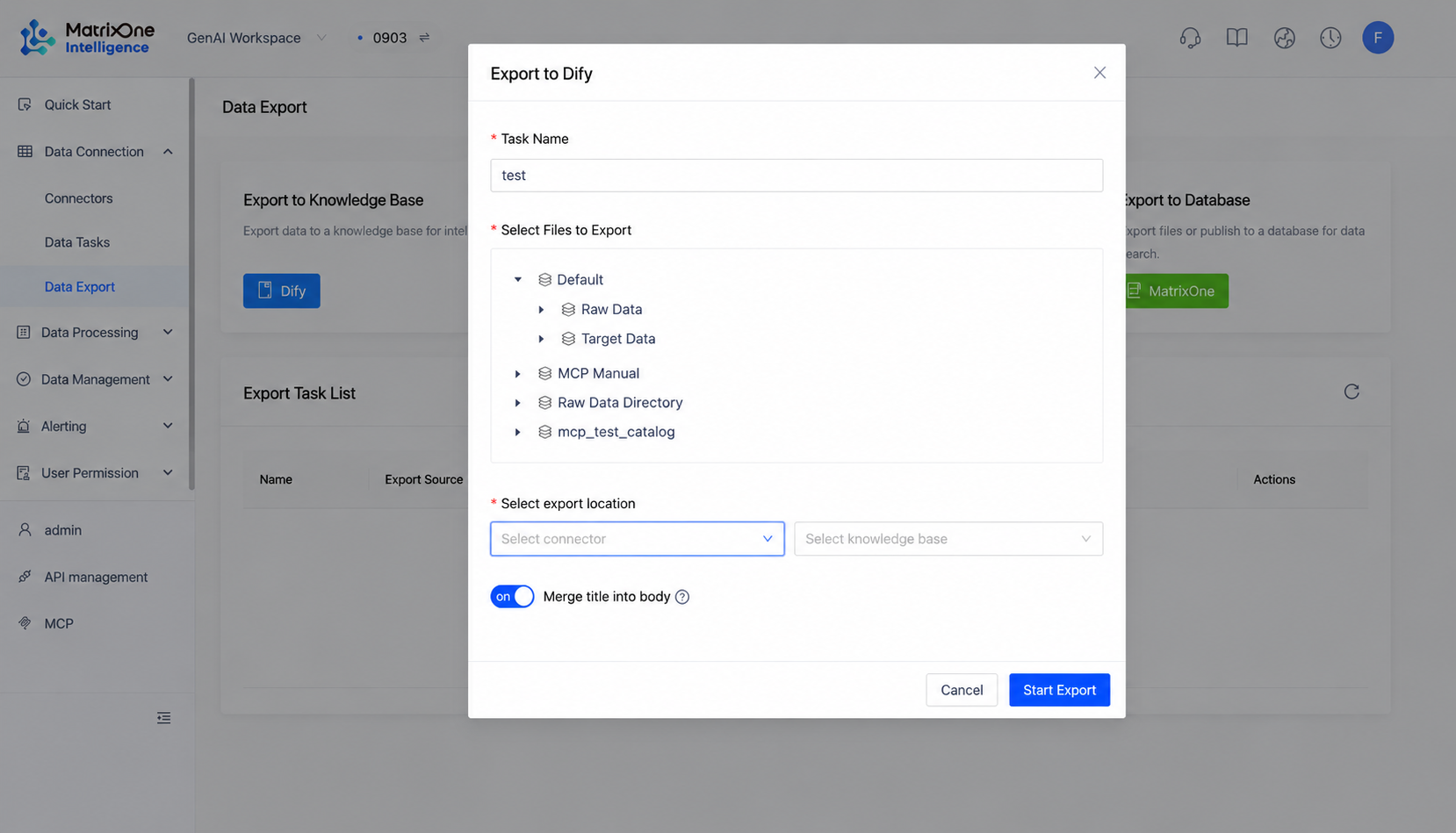Image resolution: width=1456 pixels, height=833 pixels.
Task: Close the Export to Dify dialog
Action: pyautogui.click(x=1099, y=73)
